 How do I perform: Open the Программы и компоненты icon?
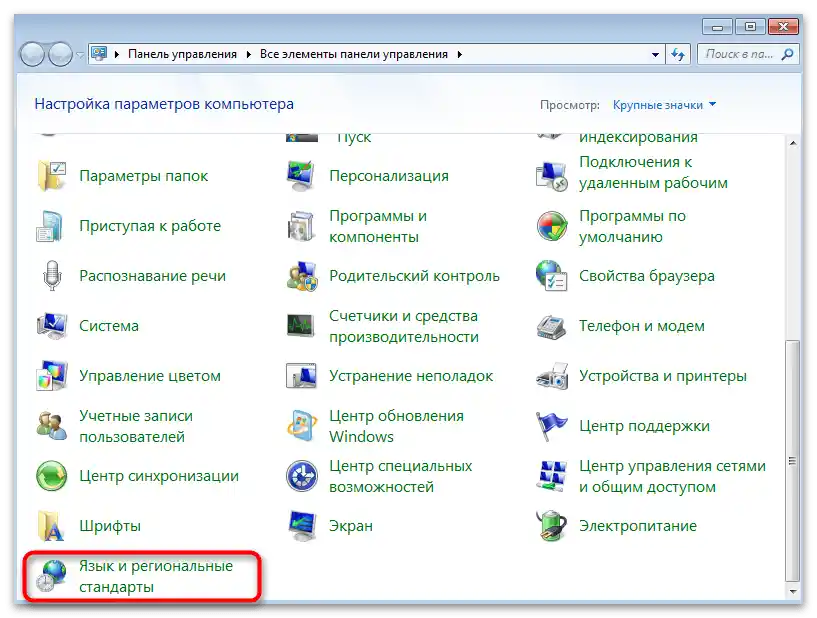tap(301, 226)
